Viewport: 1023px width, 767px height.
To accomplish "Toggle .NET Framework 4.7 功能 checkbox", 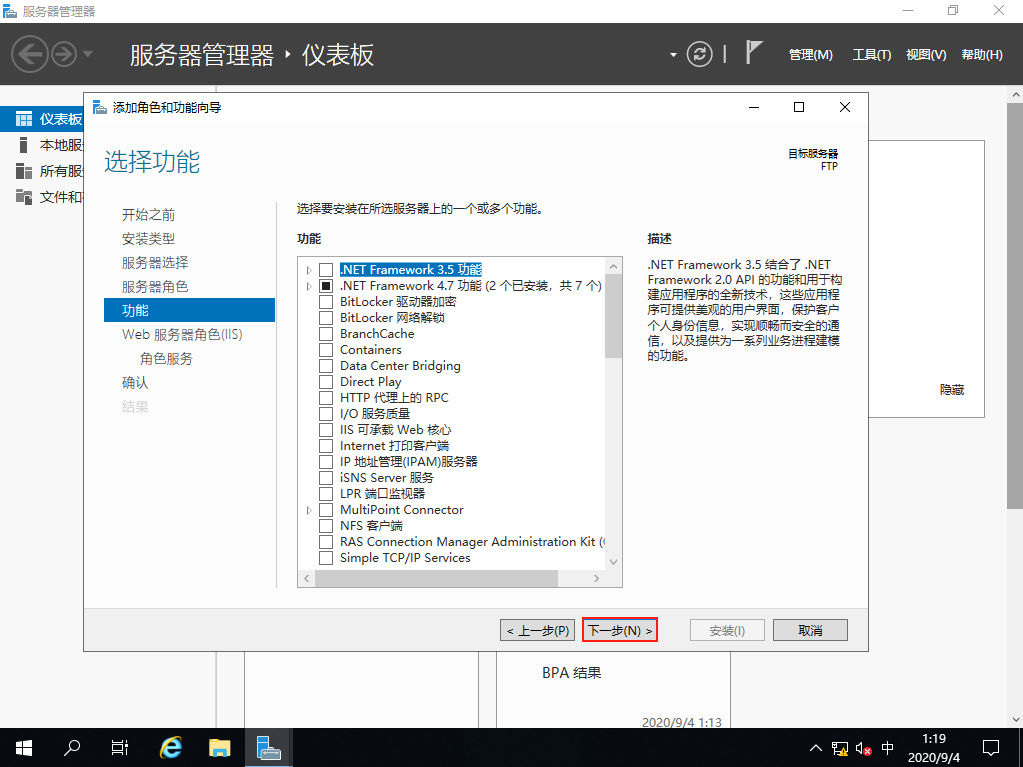I will [326, 286].
